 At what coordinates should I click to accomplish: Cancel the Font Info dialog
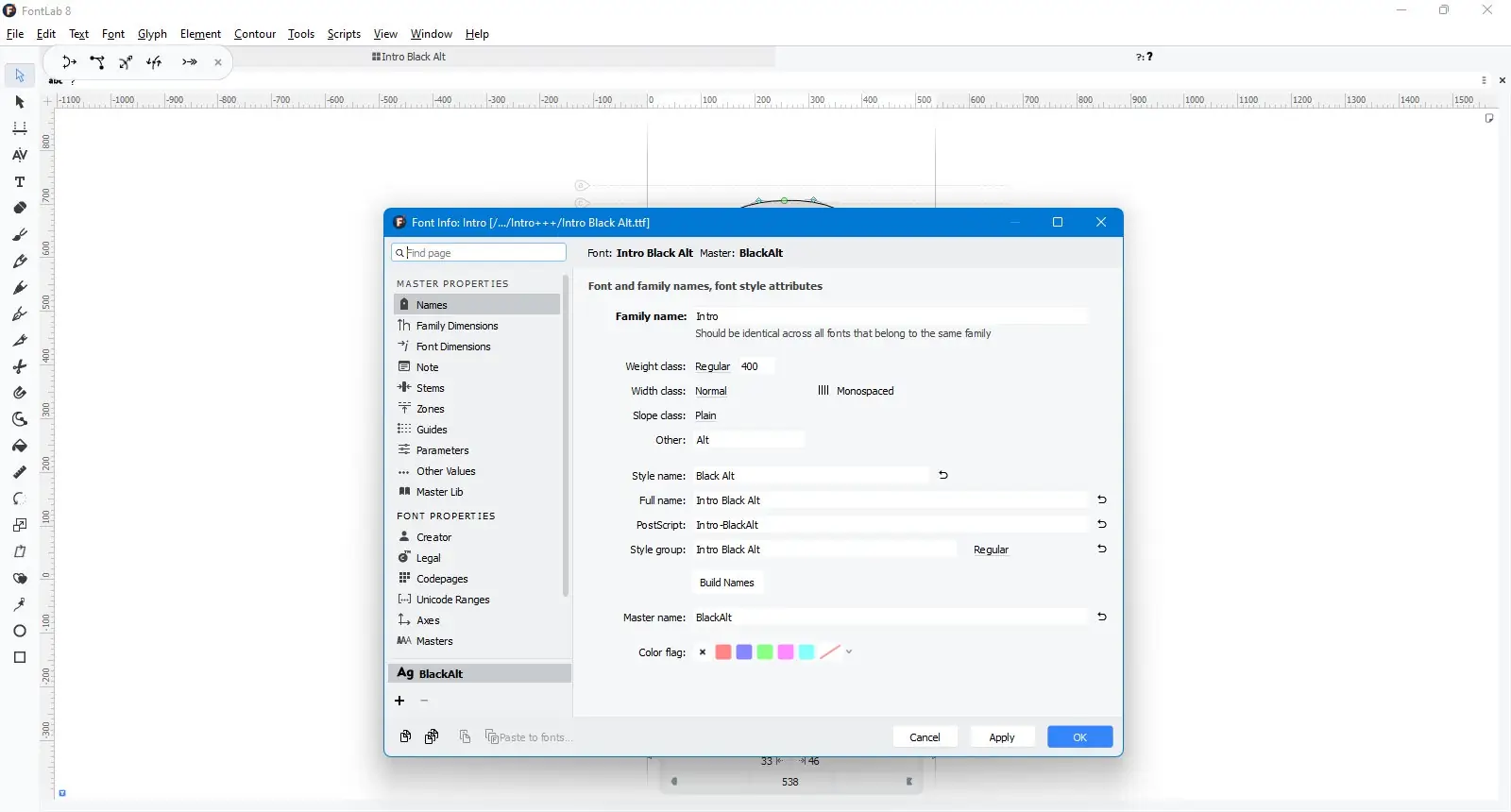[x=925, y=737]
